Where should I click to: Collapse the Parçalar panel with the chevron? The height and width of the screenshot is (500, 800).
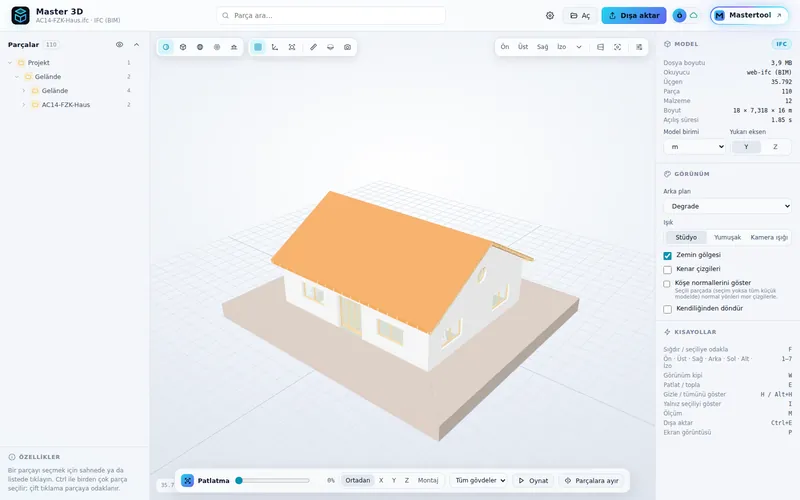pyautogui.click(x=136, y=44)
